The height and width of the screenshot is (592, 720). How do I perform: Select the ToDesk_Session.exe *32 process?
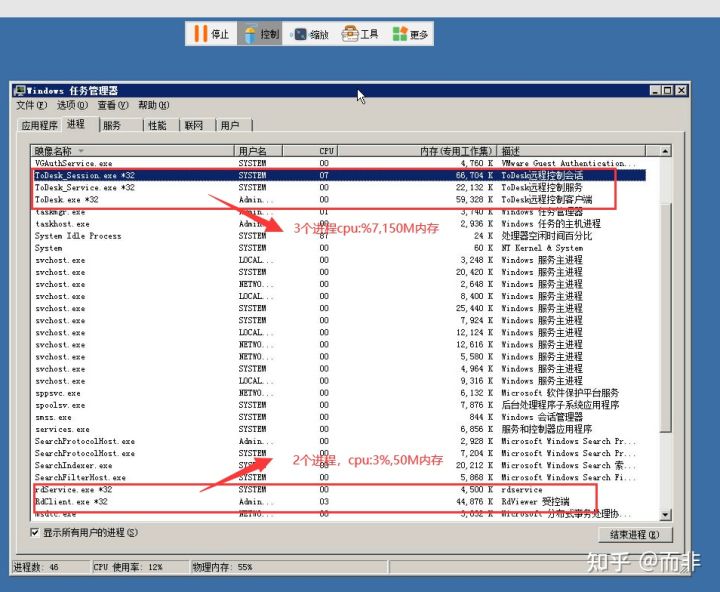pyautogui.click(x=338, y=175)
